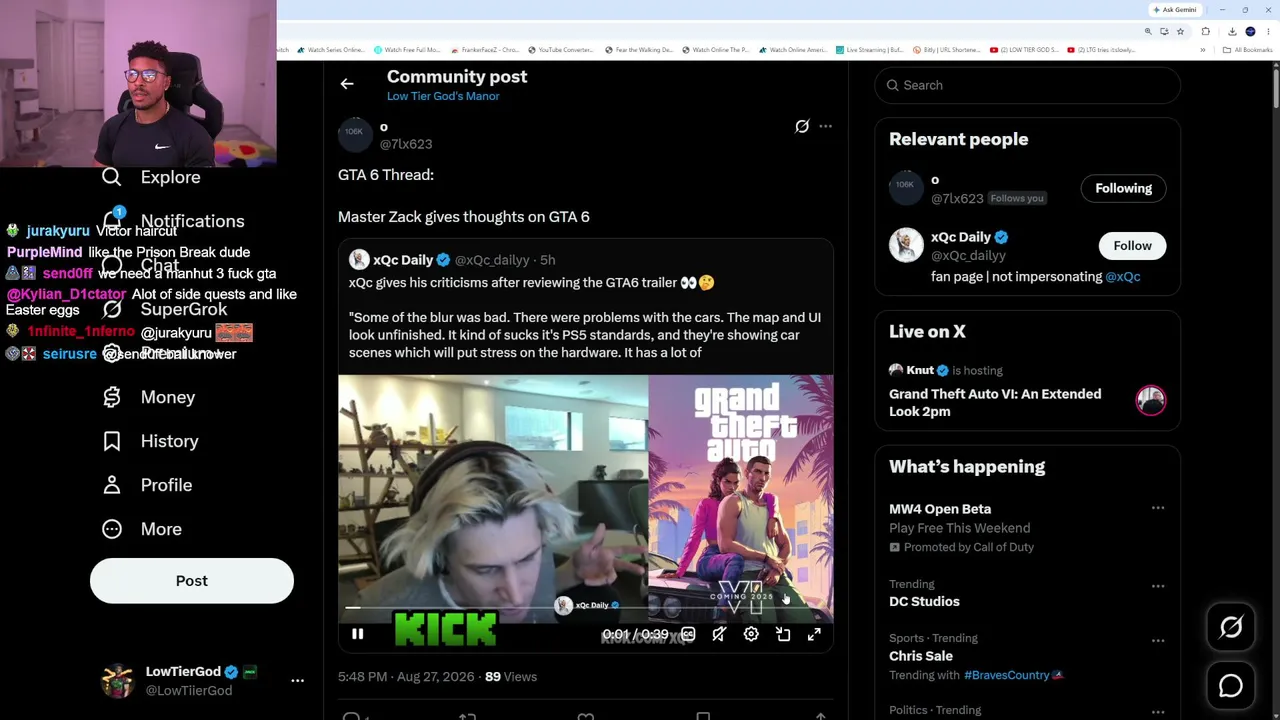The image size is (1280, 720).
Task: Open the post's three-dot options menu
Action: click(825, 126)
